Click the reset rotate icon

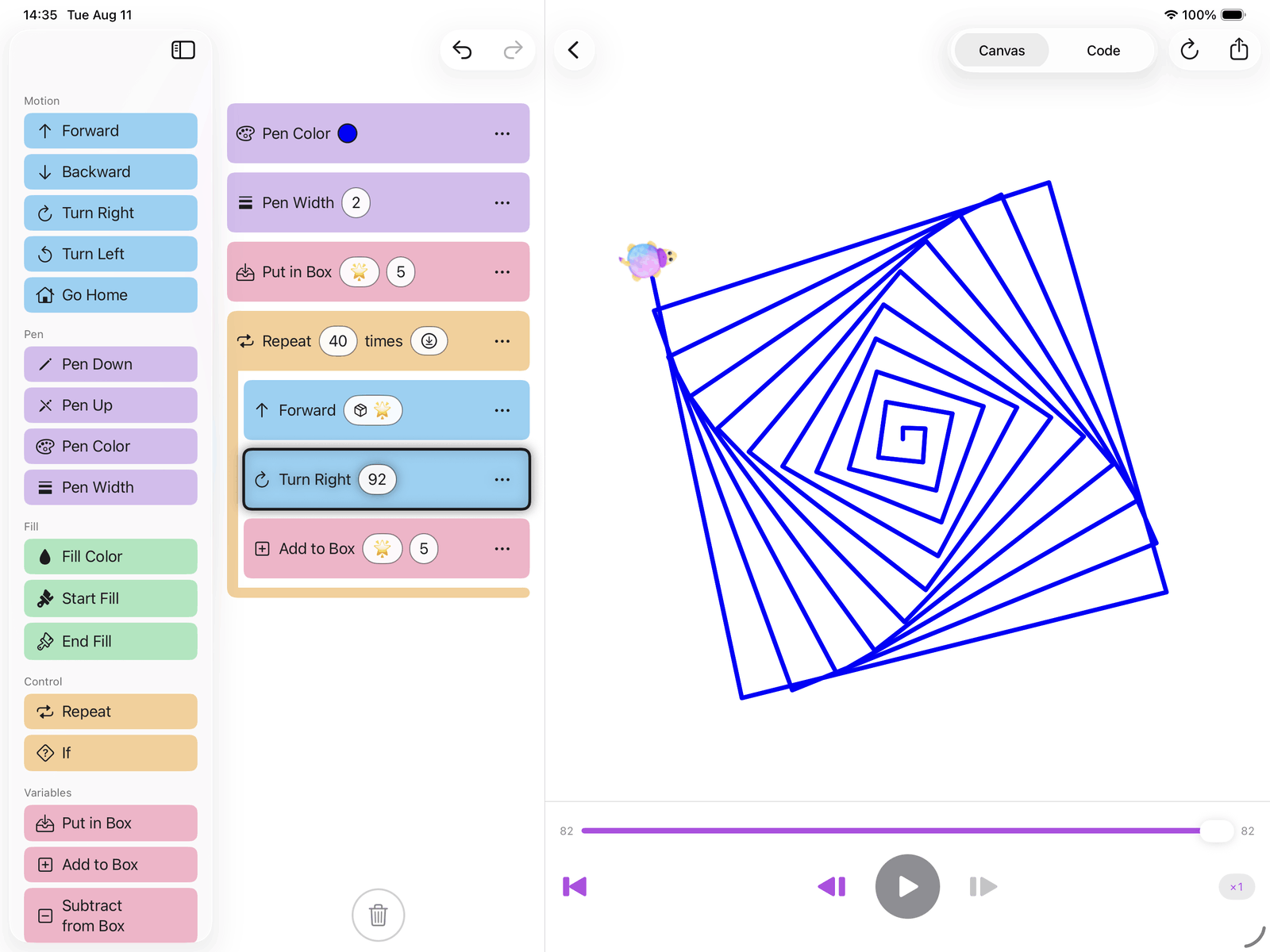pyautogui.click(x=1189, y=50)
